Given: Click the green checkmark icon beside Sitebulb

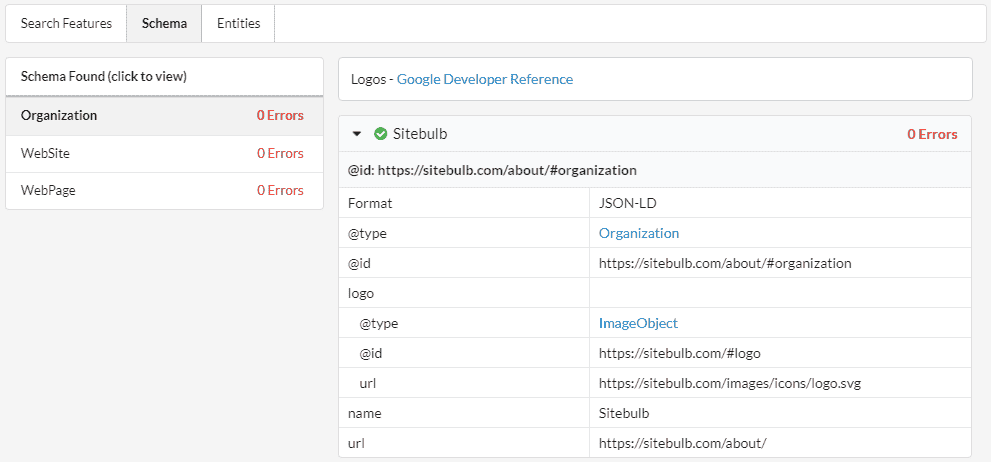Looking at the screenshot, I should click(x=380, y=134).
